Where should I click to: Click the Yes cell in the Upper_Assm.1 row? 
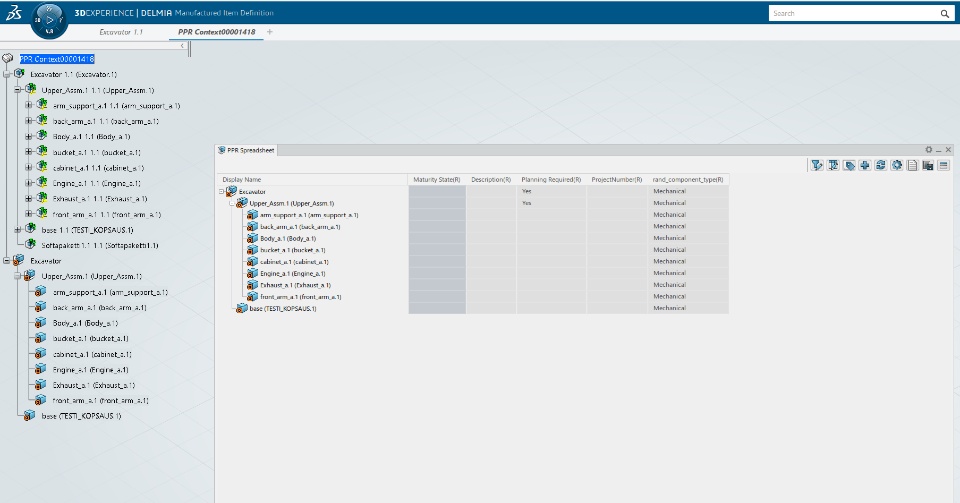click(x=551, y=203)
